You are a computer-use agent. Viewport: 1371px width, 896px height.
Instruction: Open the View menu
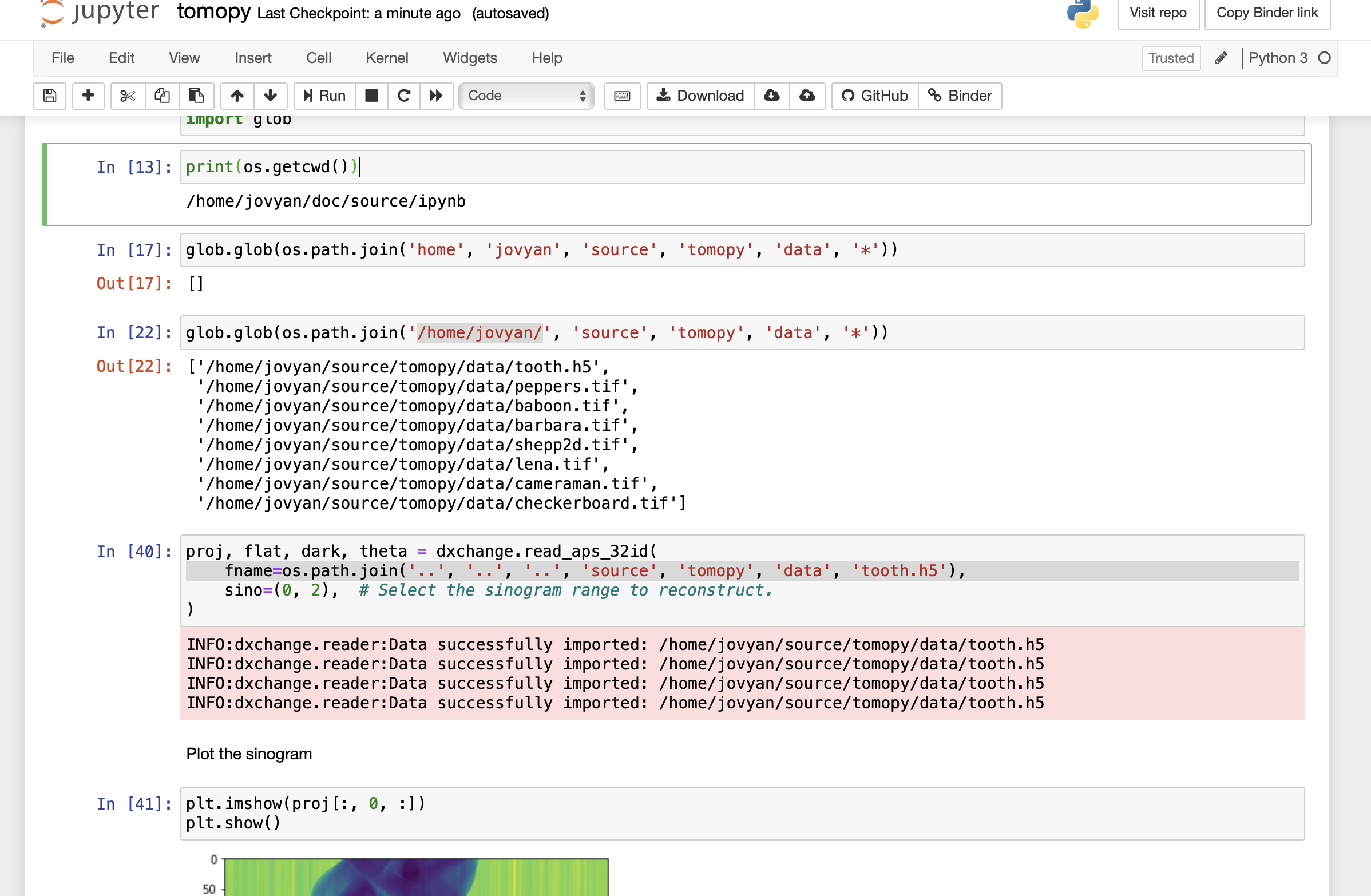pyautogui.click(x=184, y=58)
